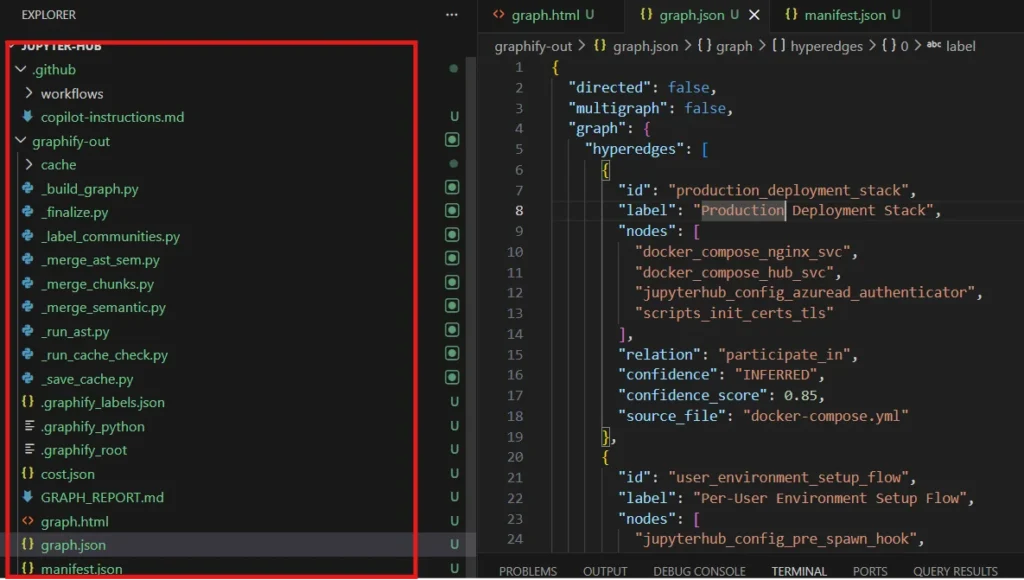Open _merge_ast_sem.py file
The image size is (1024, 580).
100,260
